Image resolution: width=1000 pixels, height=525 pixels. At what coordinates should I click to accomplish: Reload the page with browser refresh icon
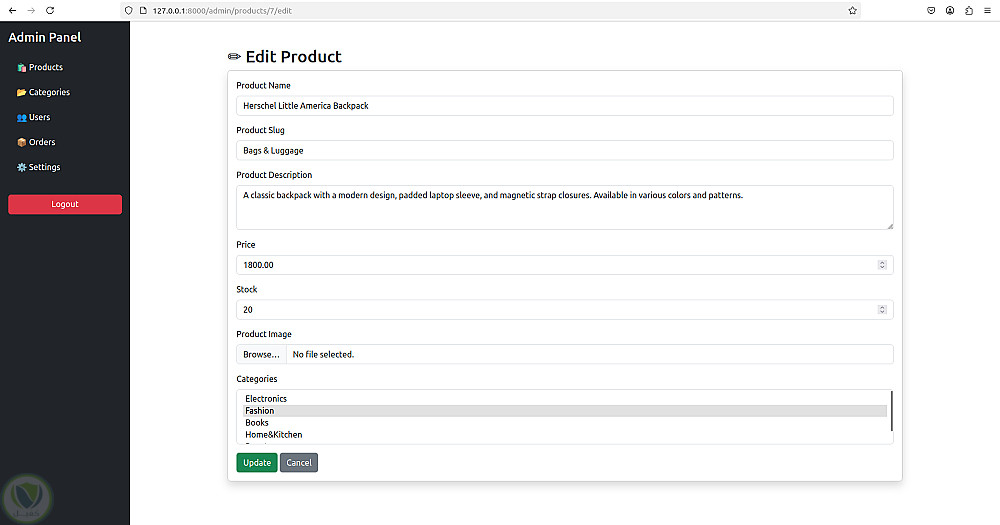(50, 10)
